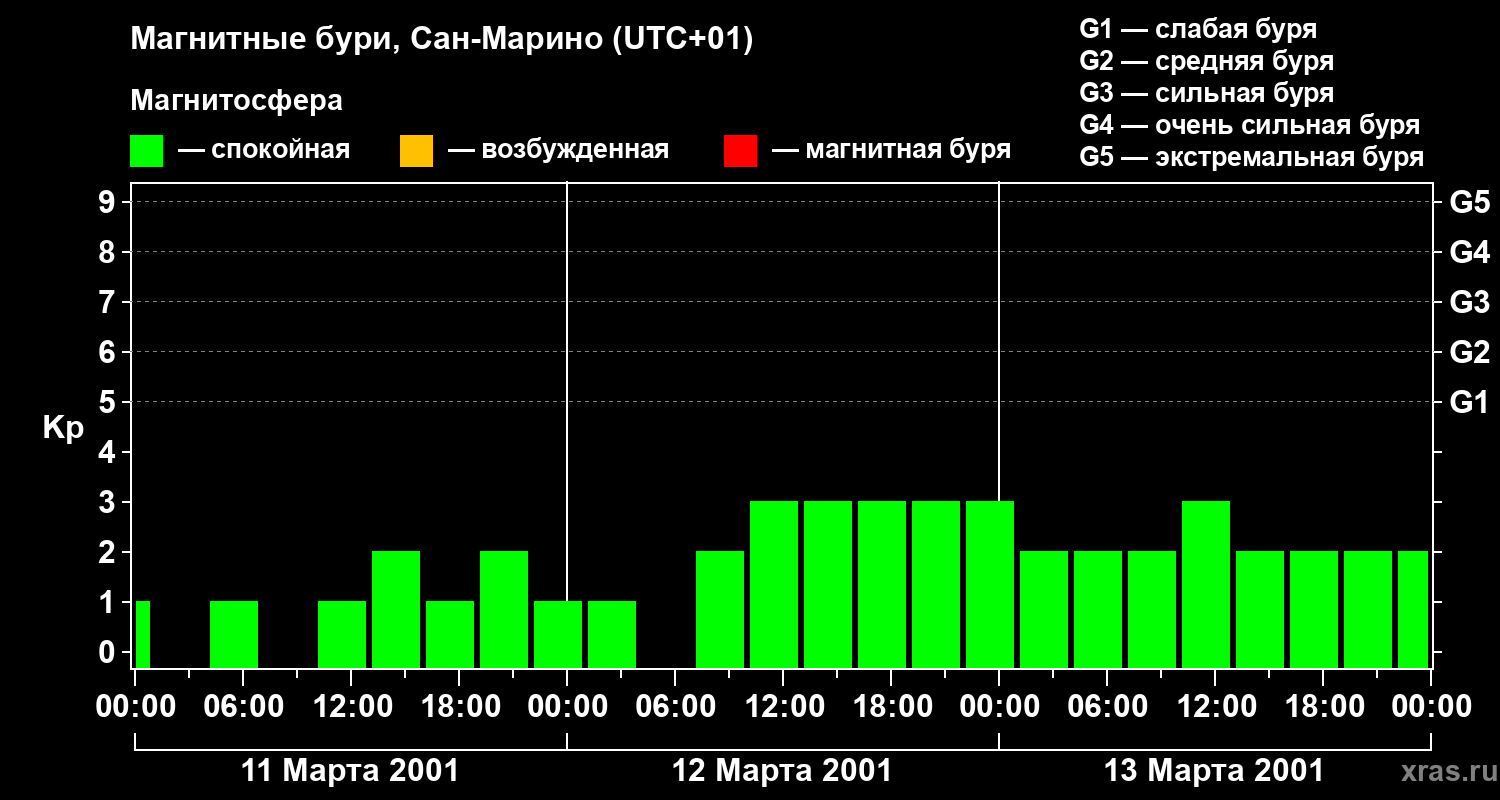Click the '18:00' time label for 12 Марта

(x=891, y=707)
